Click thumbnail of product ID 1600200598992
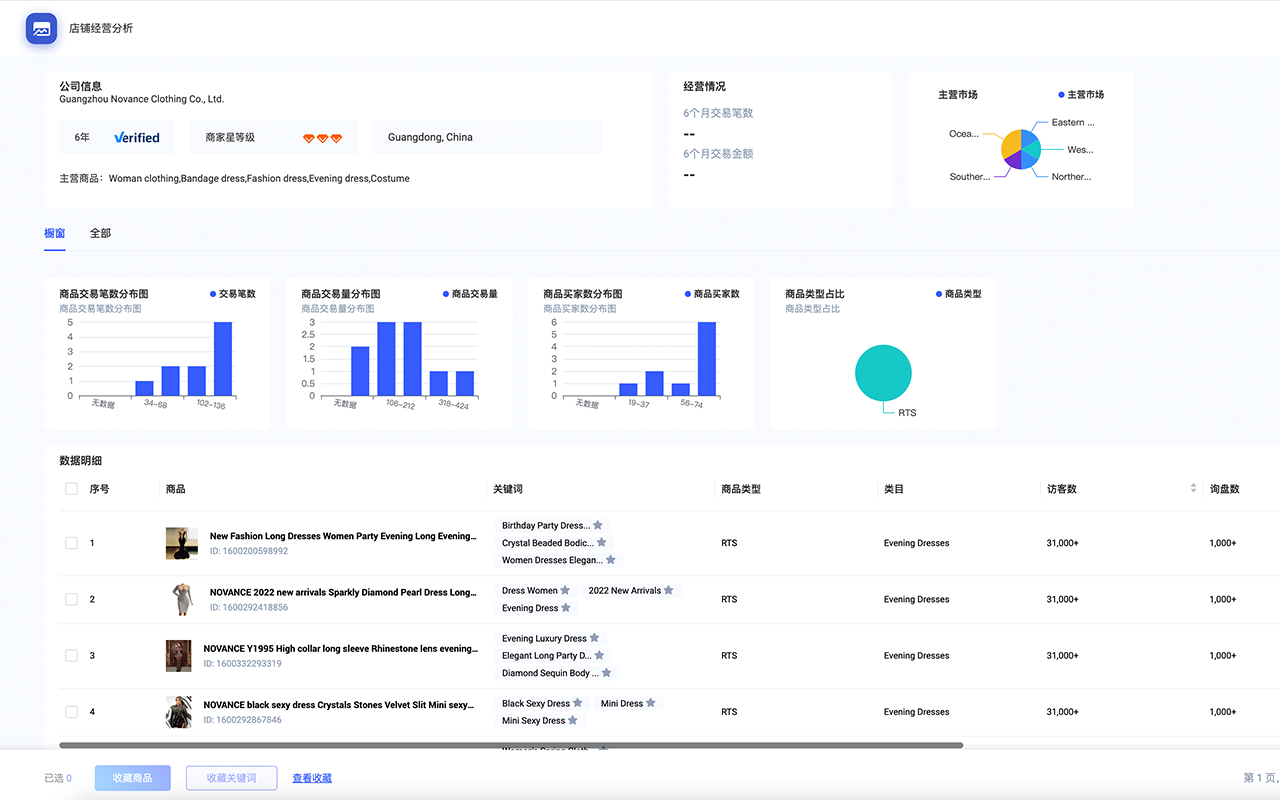The height and width of the screenshot is (800, 1280). (x=182, y=543)
